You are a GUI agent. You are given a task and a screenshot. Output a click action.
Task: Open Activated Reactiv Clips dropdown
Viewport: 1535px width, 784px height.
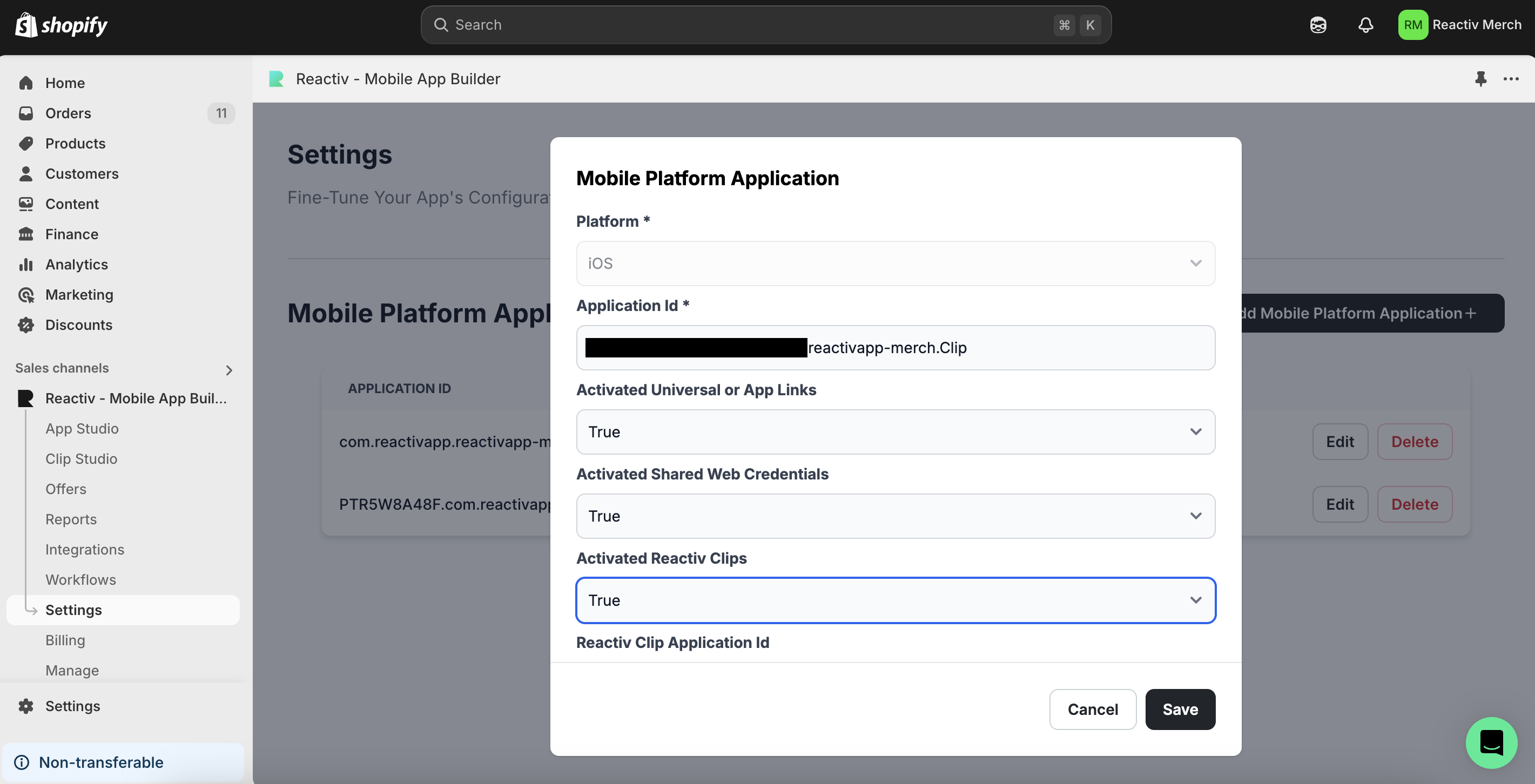pyautogui.click(x=895, y=600)
